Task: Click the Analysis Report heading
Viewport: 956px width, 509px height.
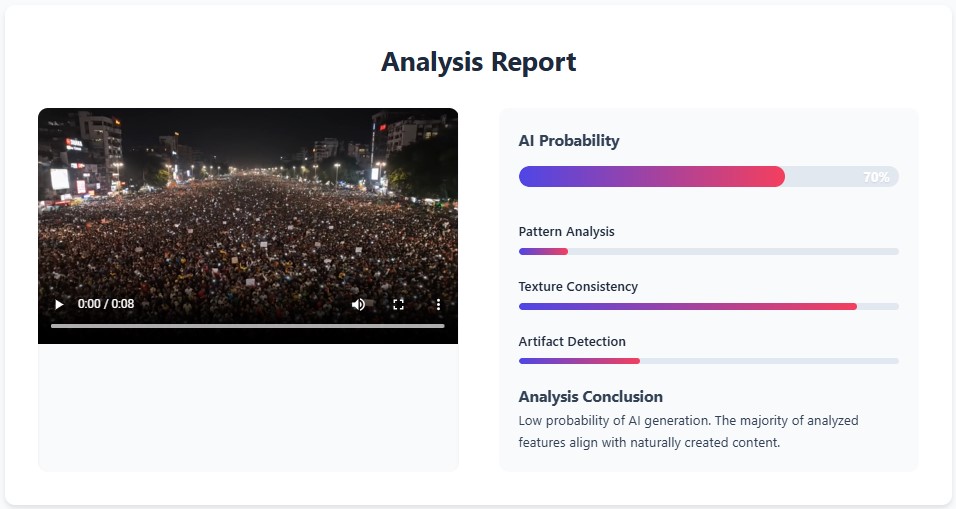Action: point(479,62)
